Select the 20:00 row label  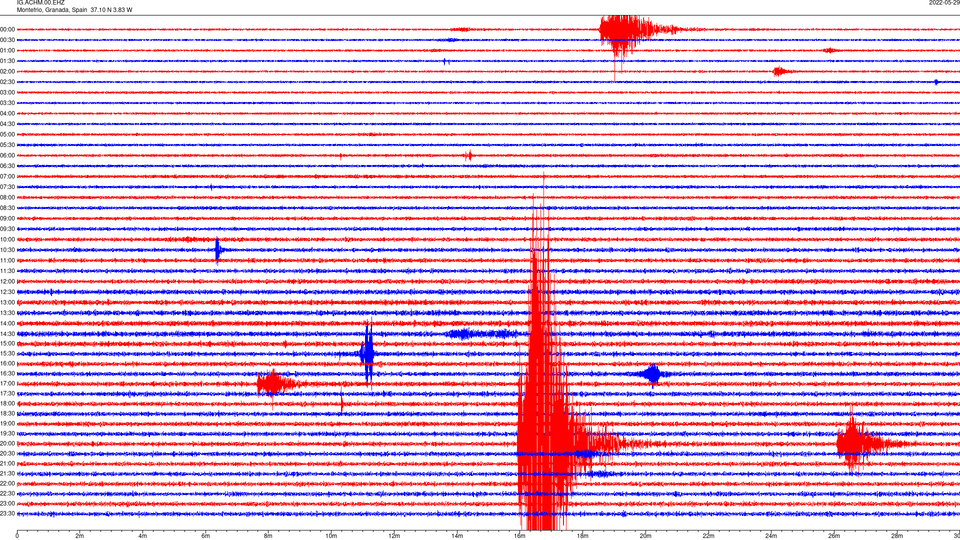point(7,444)
